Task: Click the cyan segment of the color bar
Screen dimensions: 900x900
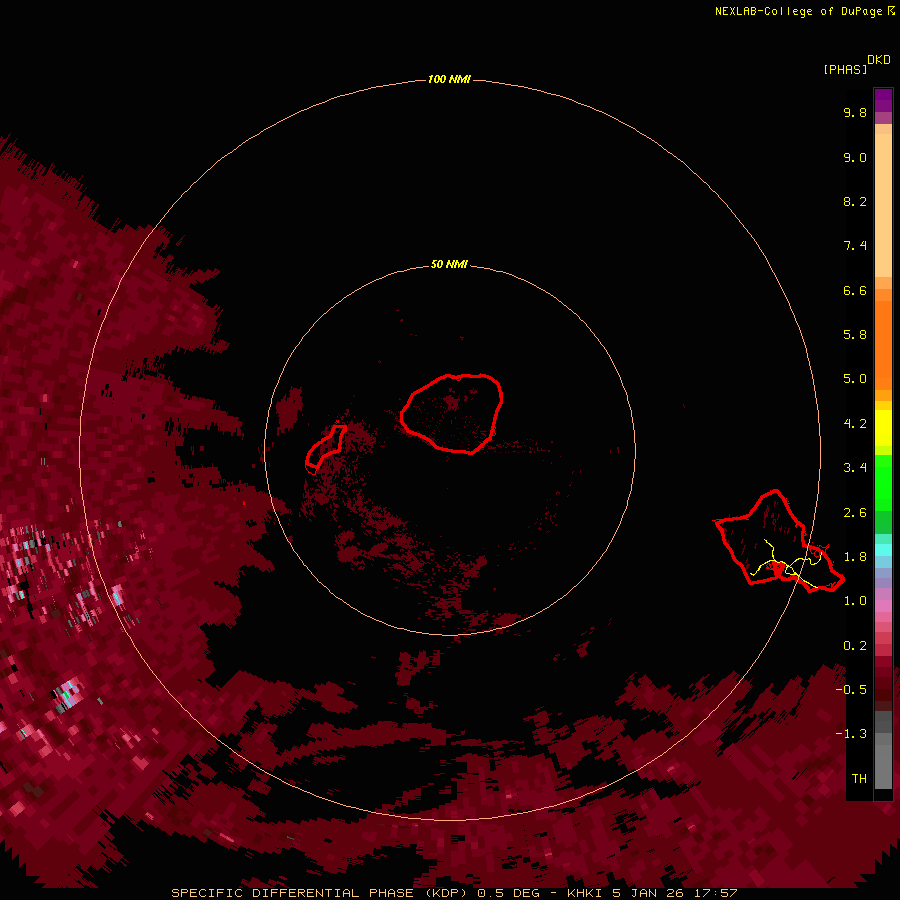Action: (883, 549)
